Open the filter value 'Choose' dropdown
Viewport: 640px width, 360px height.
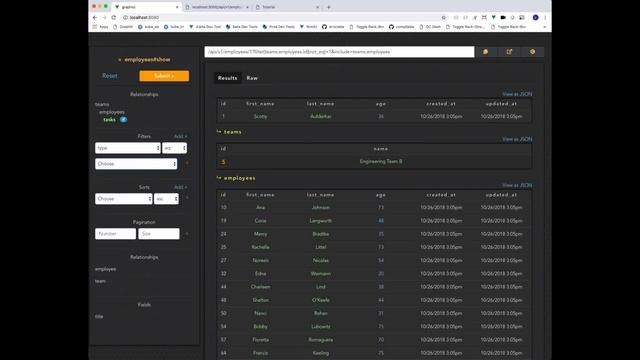point(136,164)
